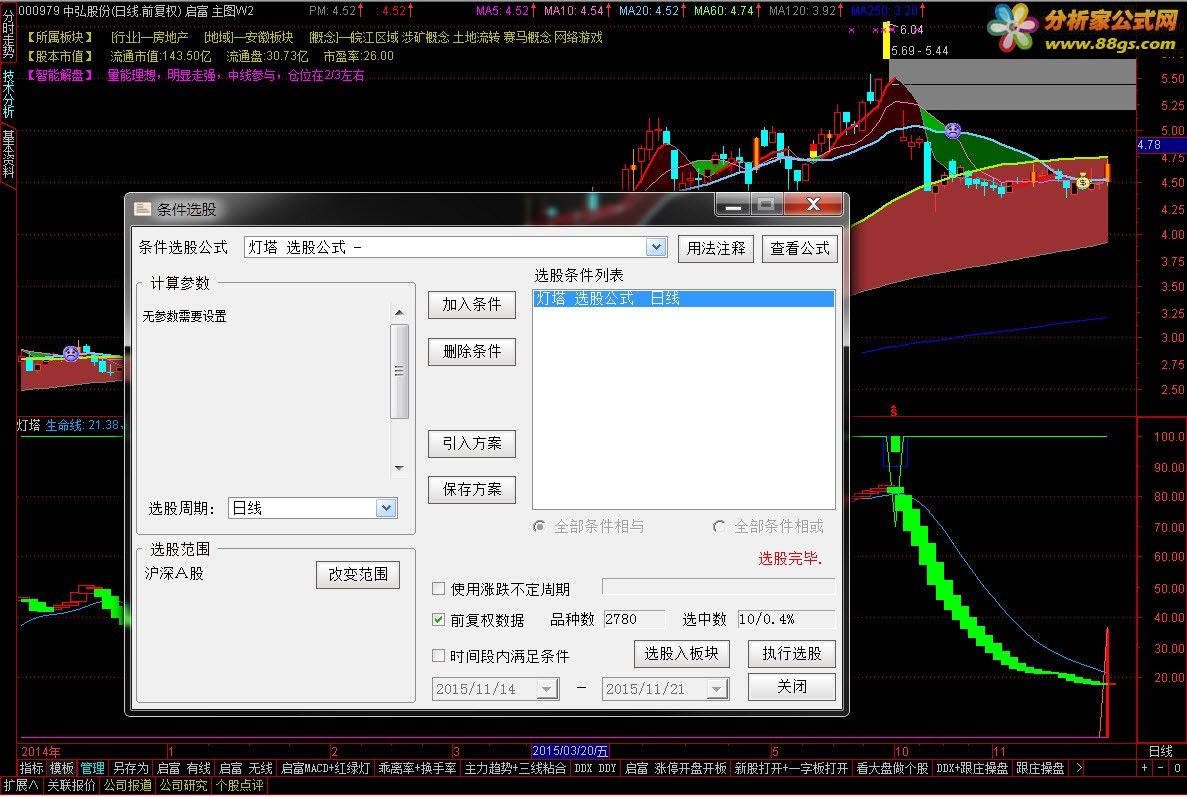Click the purple sad face marker near peak

coord(953,130)
